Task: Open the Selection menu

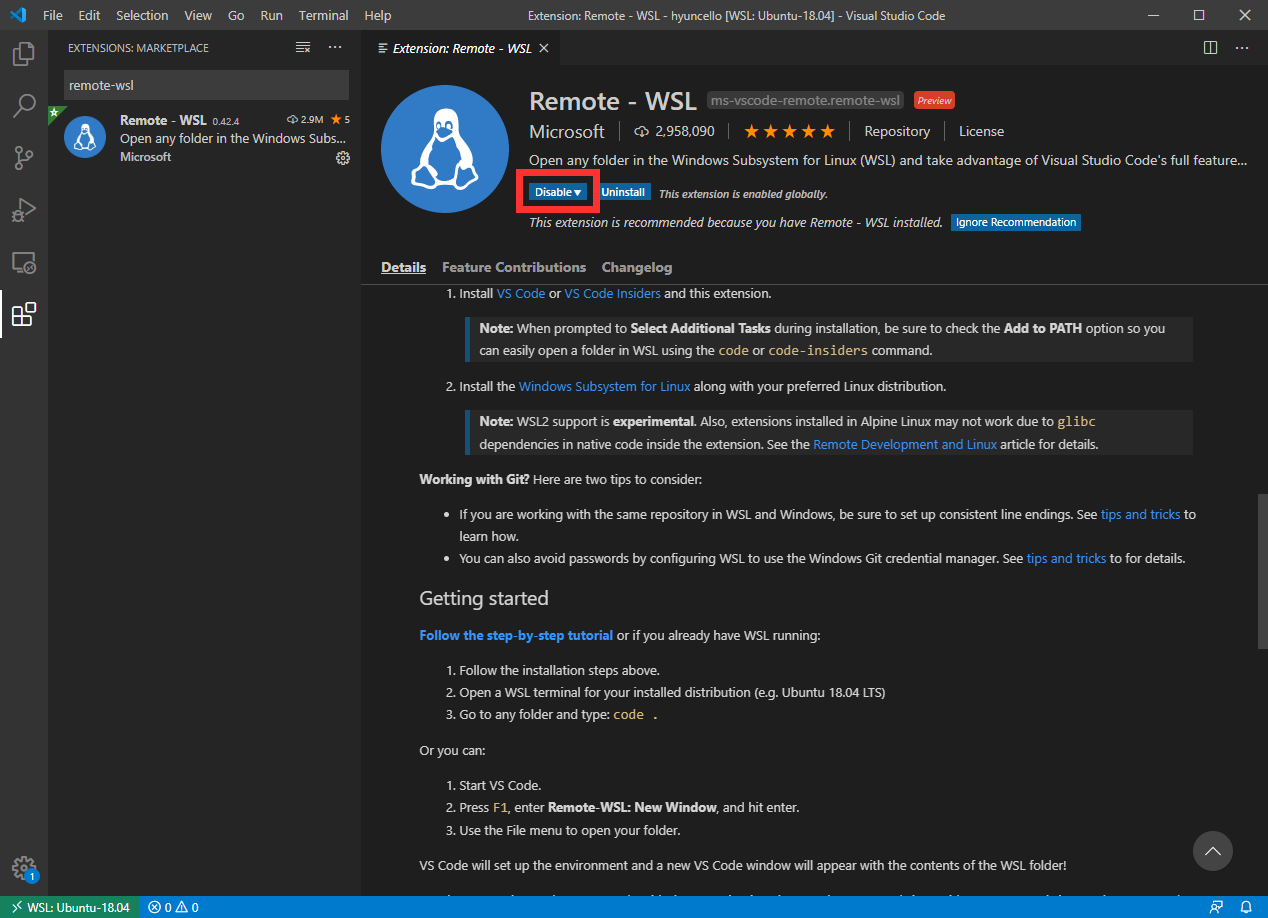Action: (x=142, y=16)
